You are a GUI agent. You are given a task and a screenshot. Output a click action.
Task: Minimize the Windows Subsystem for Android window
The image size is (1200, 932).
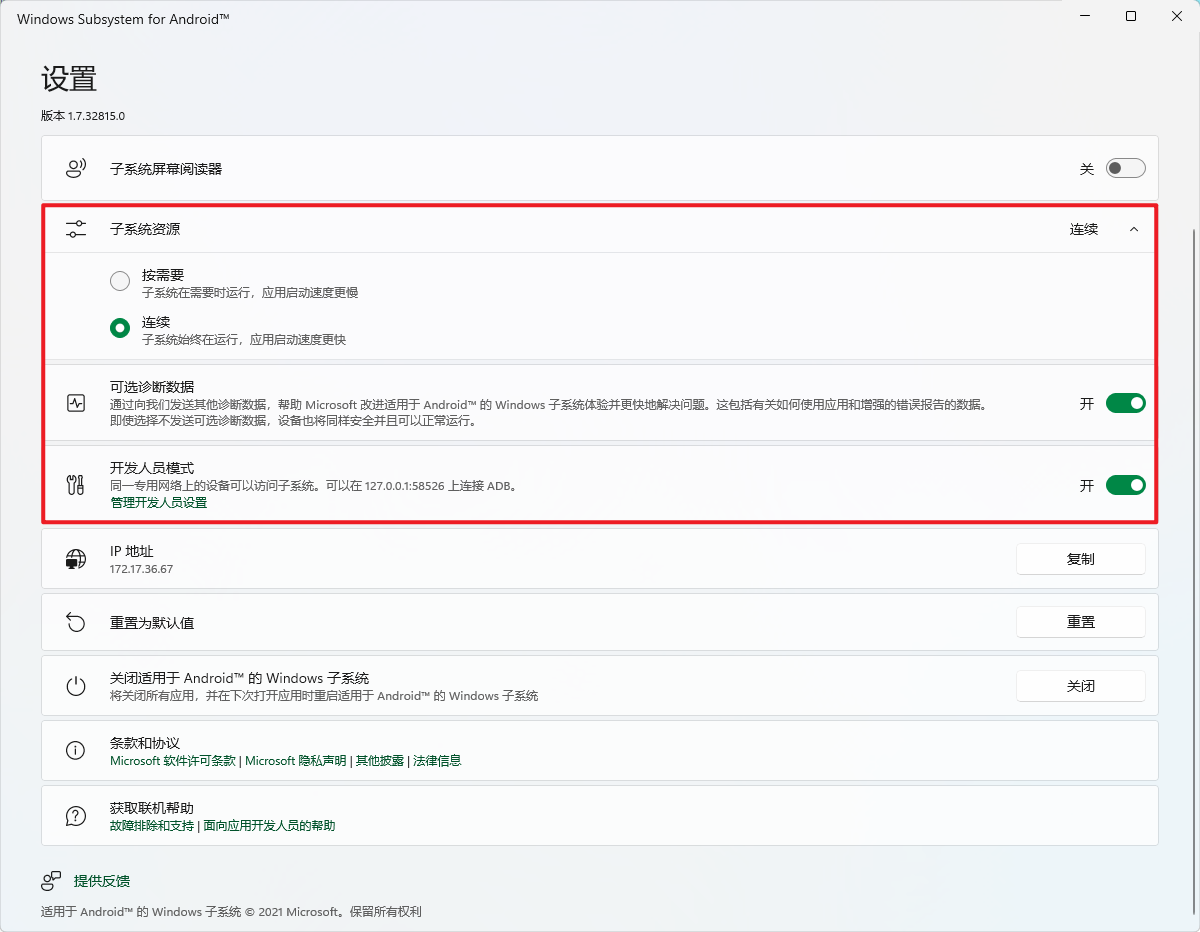[x=1085, y=17]
